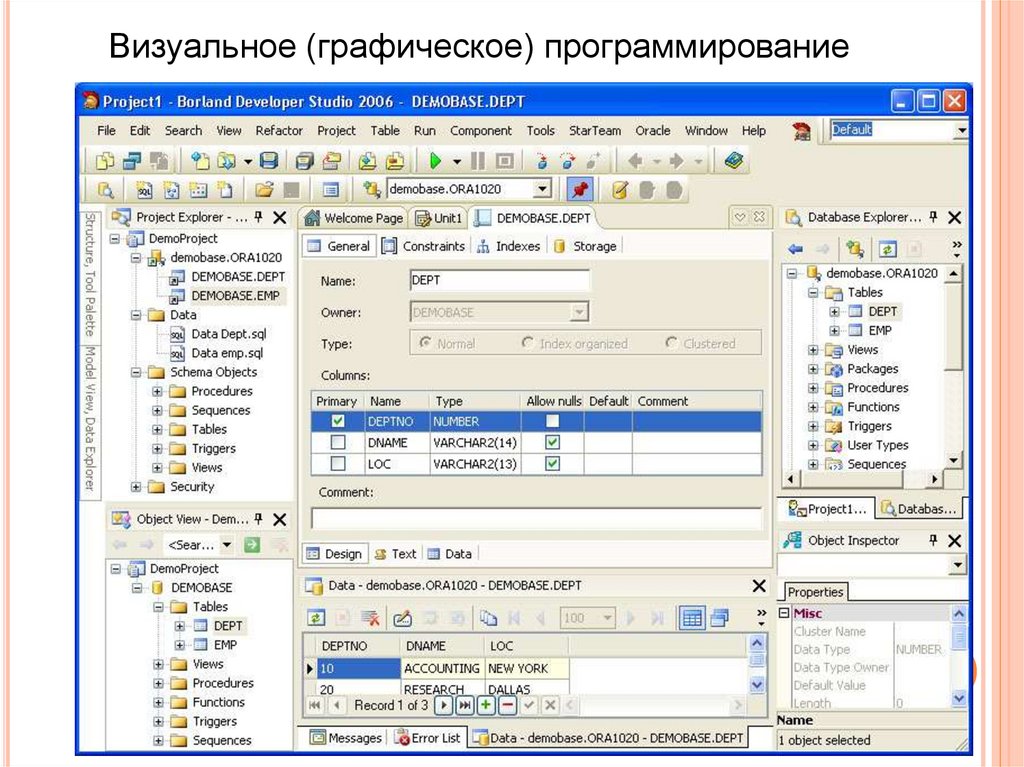Open the Error List tab
Image resolution: width=1024 pixels, height=767 pixels.
click(428, 738)
